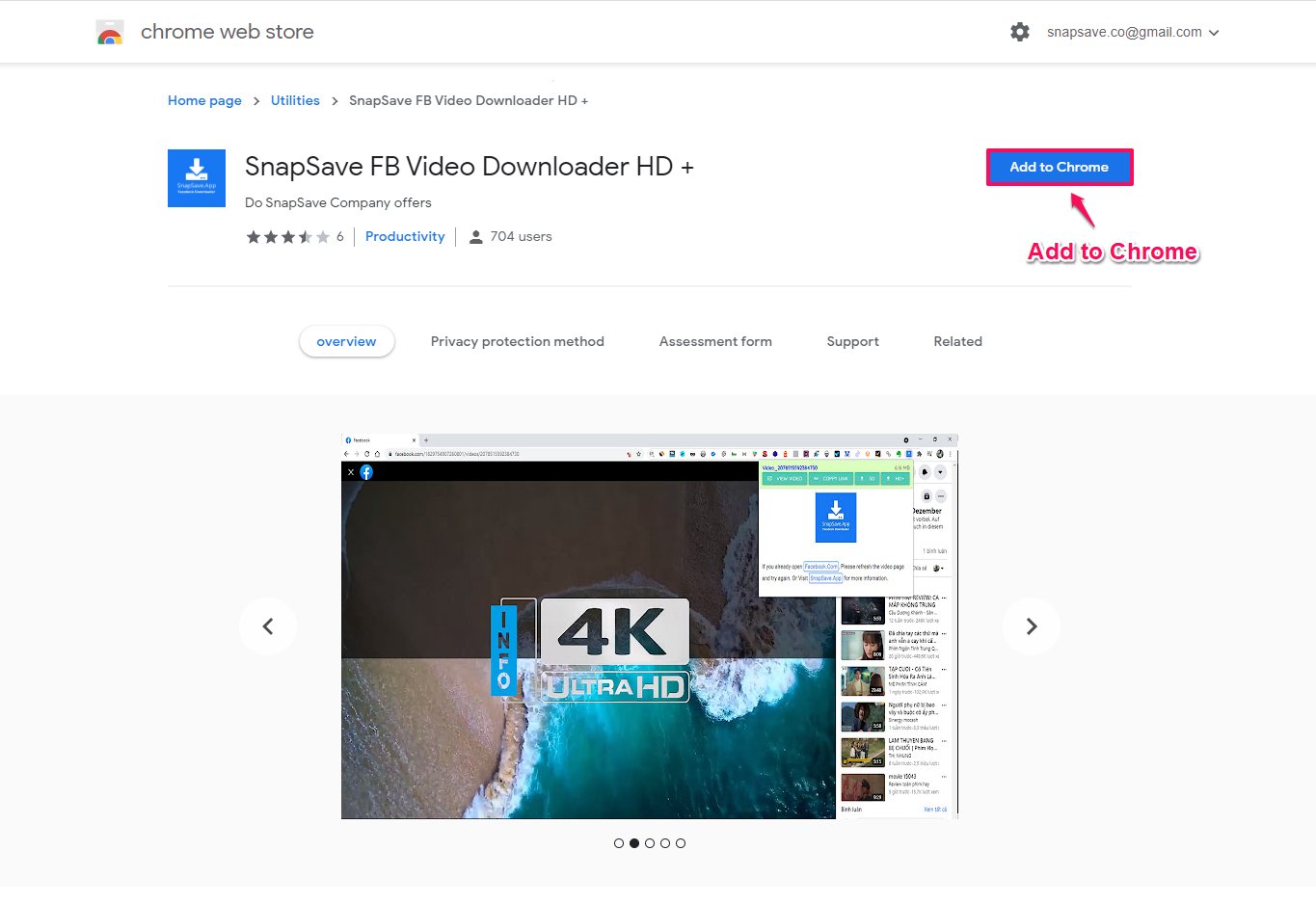Switch to the Support tab
The image size is (1316, 904).
pos(853,341)
